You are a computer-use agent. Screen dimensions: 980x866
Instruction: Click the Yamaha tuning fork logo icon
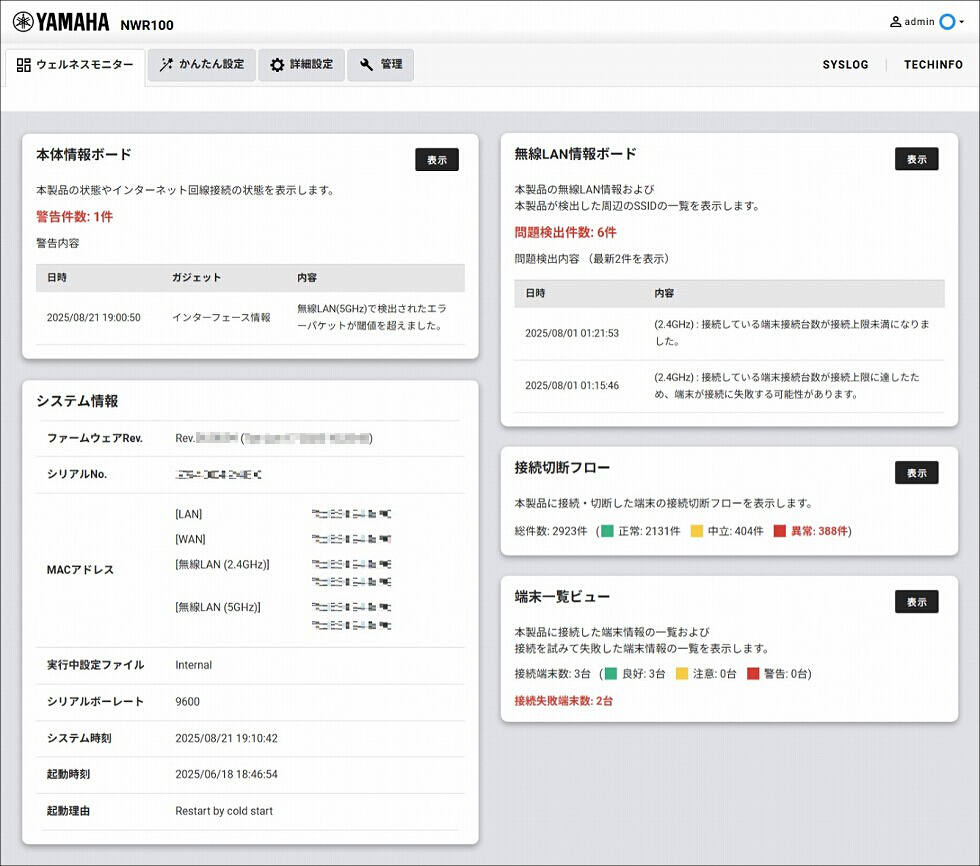coord(23,21)
